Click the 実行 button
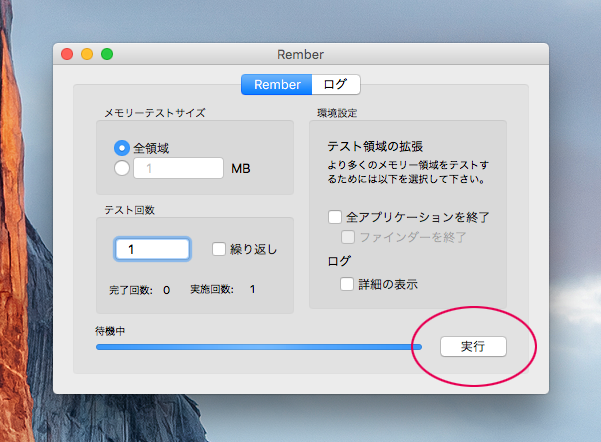 (x=473, y=347)
